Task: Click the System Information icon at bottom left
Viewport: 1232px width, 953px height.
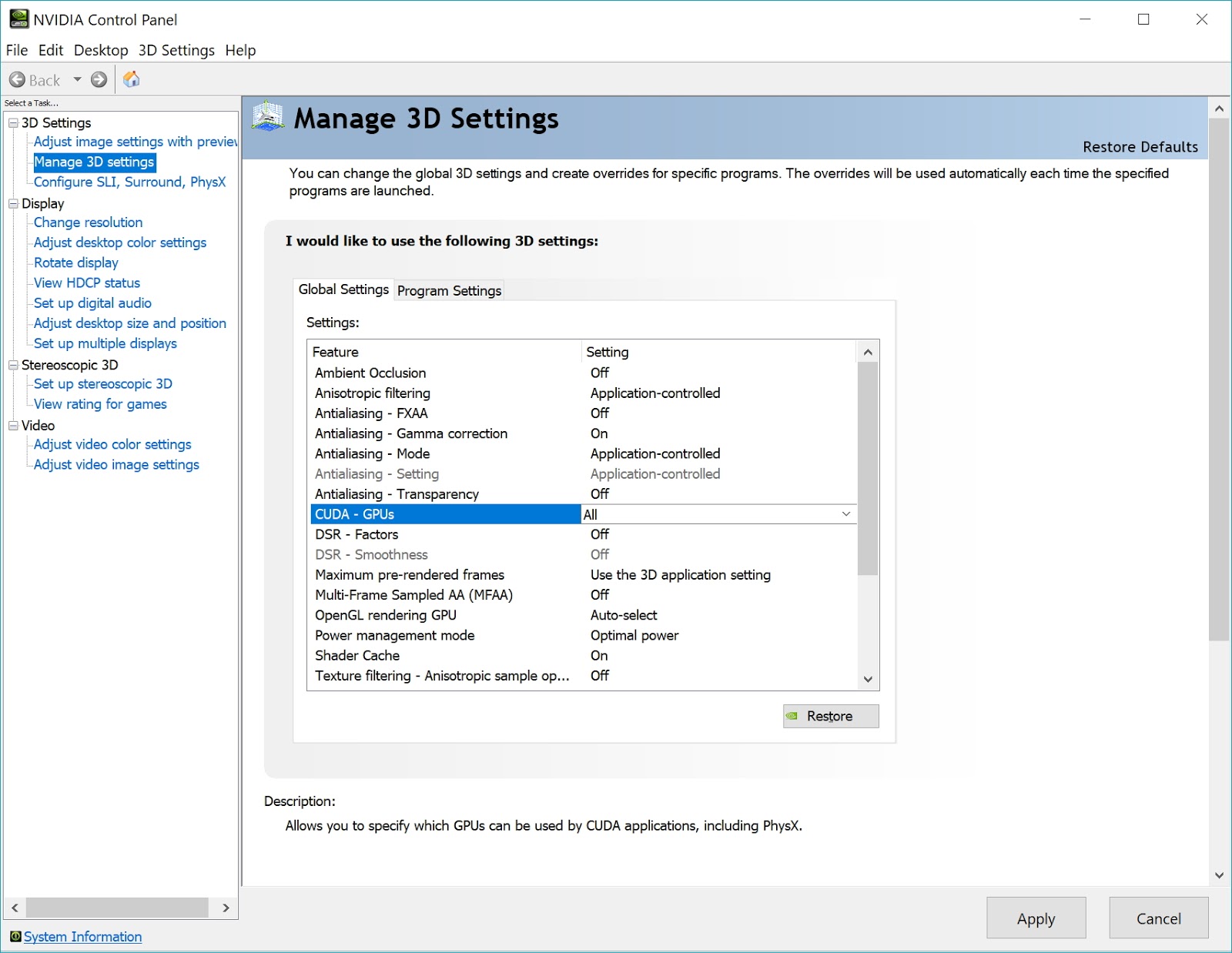Action: coord(17,937)
